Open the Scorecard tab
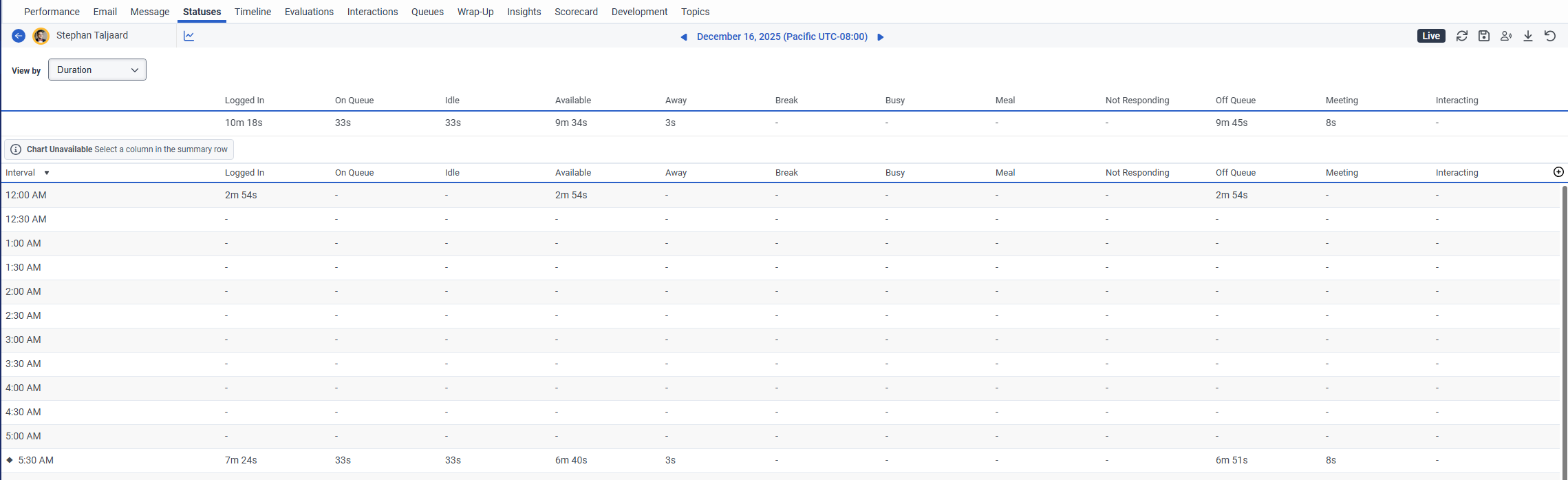1568x480 pixels. point(576,12)
